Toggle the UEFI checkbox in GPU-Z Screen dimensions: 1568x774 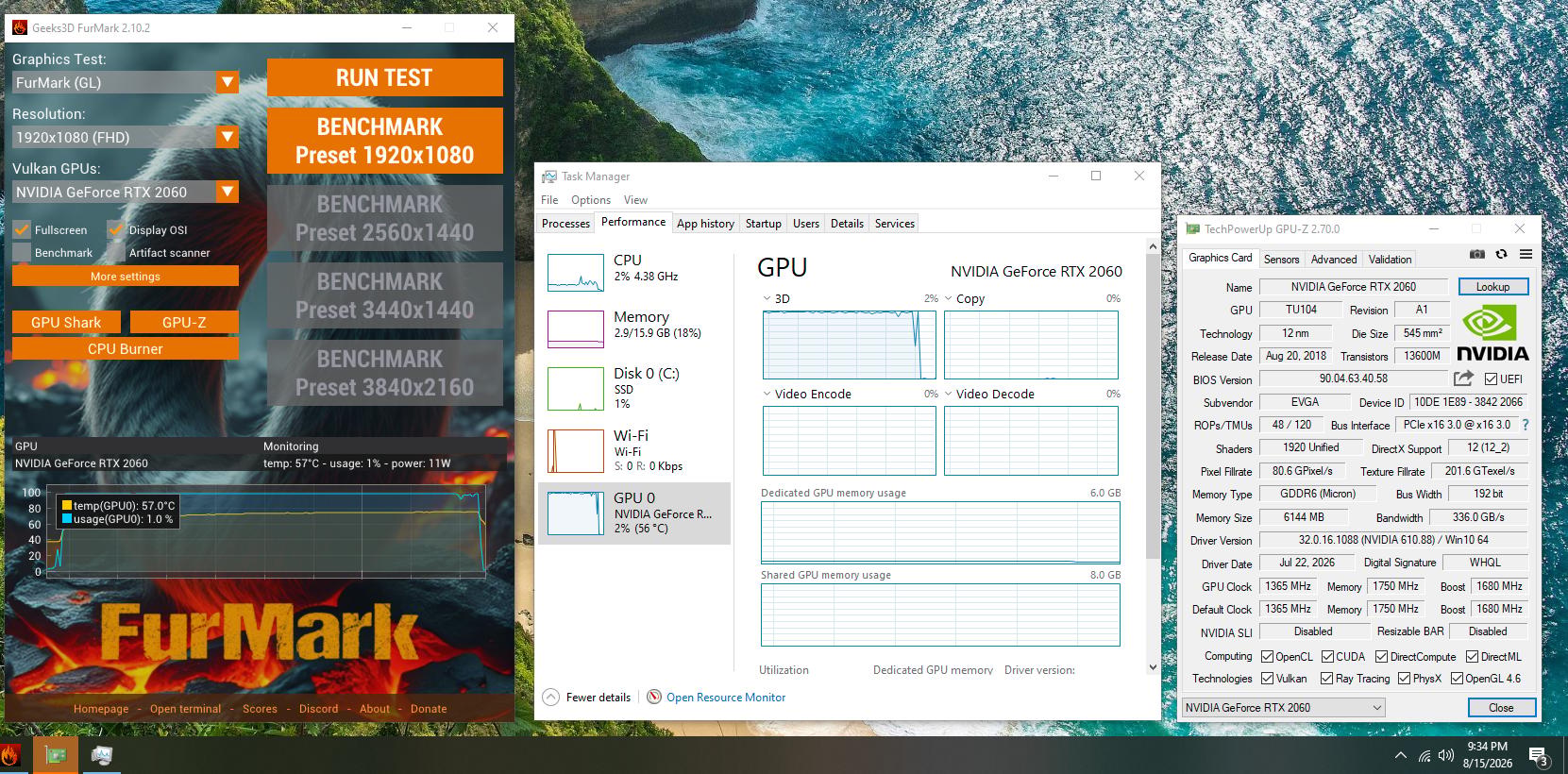click(1491, 379)
